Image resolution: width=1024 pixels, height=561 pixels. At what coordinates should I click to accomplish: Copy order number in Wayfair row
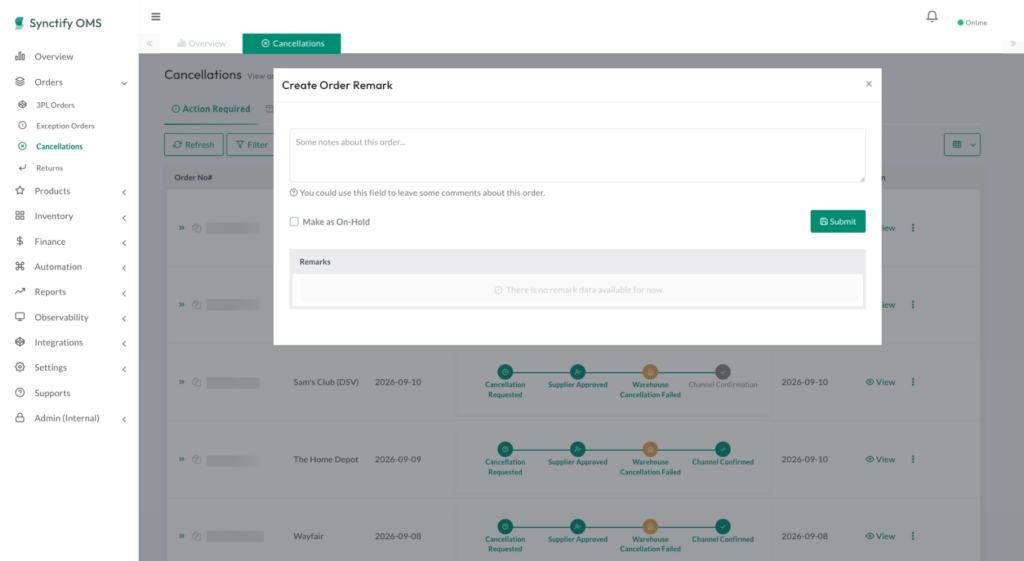[197, 536]
